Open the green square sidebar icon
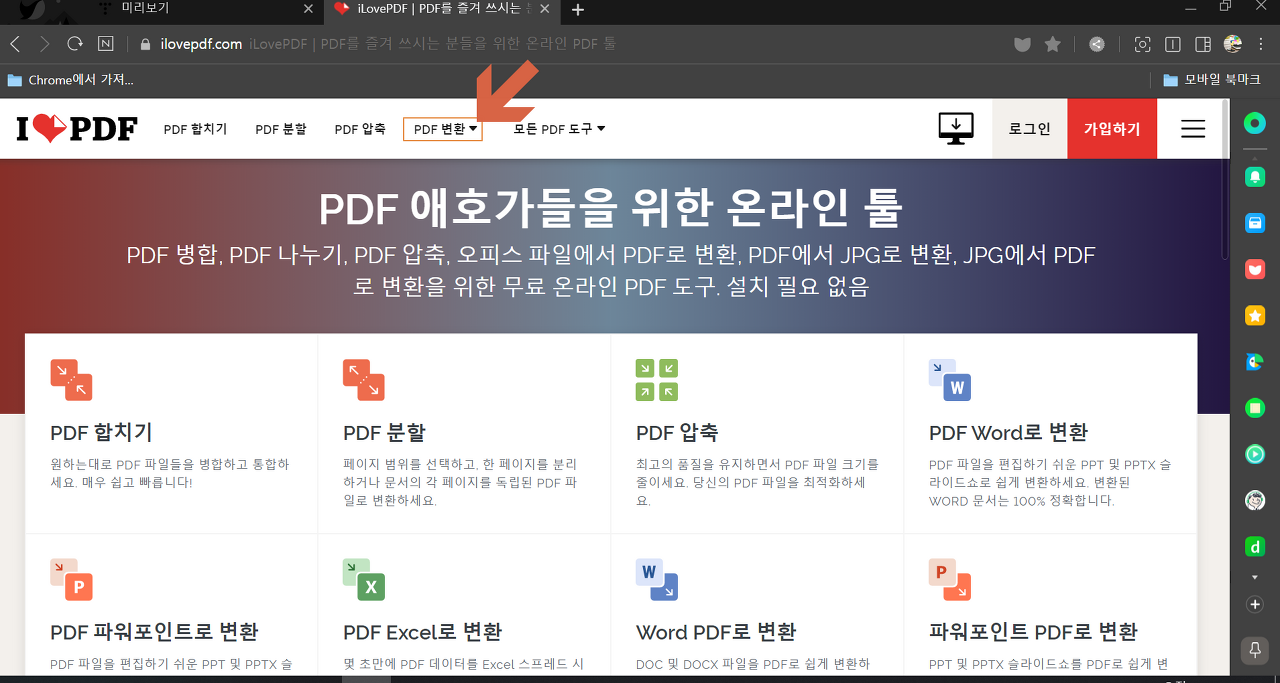Image resolution: width=1280 pixels, height=683 pixels. click(x=1254, y=408)
